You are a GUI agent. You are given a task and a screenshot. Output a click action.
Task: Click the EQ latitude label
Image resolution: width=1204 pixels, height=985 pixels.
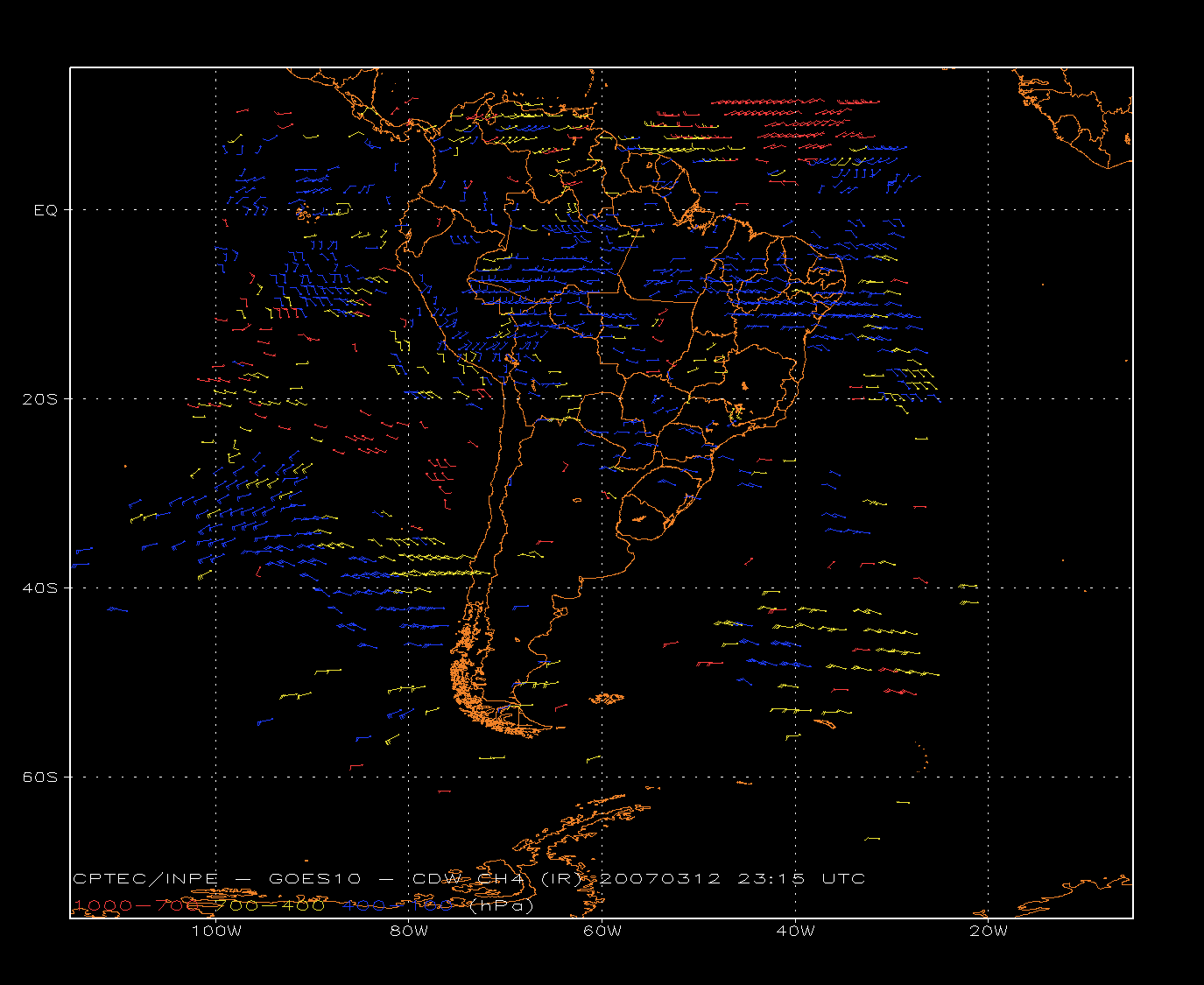46,210
